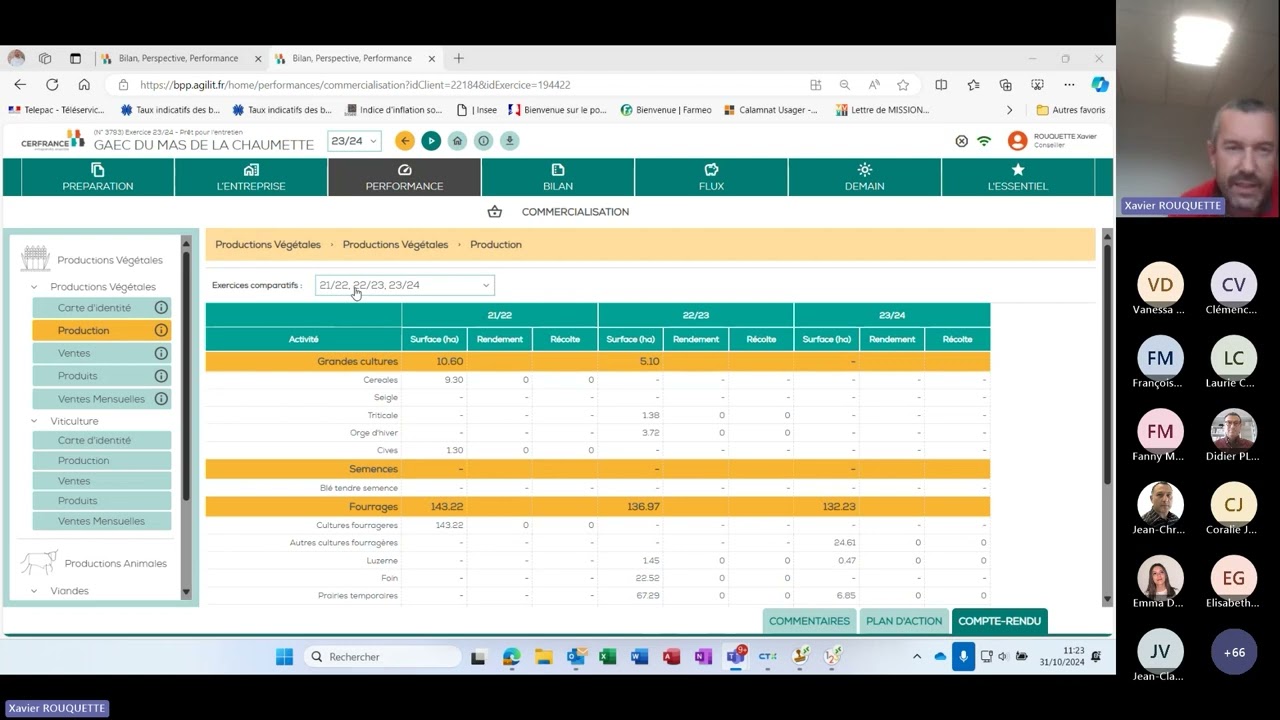Image resolution: width=1280 pixels, height=720 pixels.
Task: Open Autres favoris folder
Action: pos(1071,110)
